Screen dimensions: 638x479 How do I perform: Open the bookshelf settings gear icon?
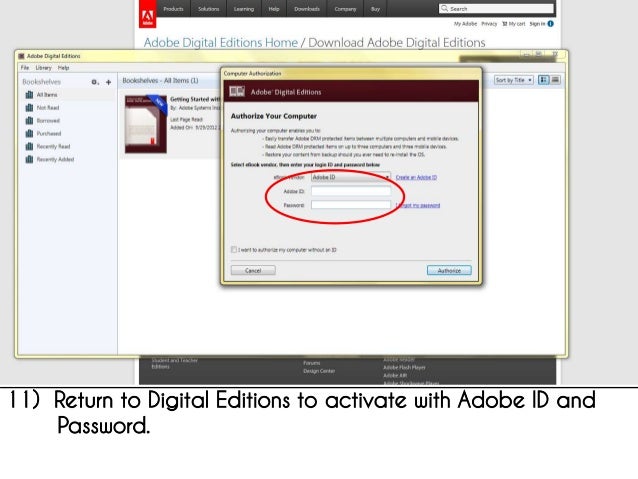pos(94,82)
